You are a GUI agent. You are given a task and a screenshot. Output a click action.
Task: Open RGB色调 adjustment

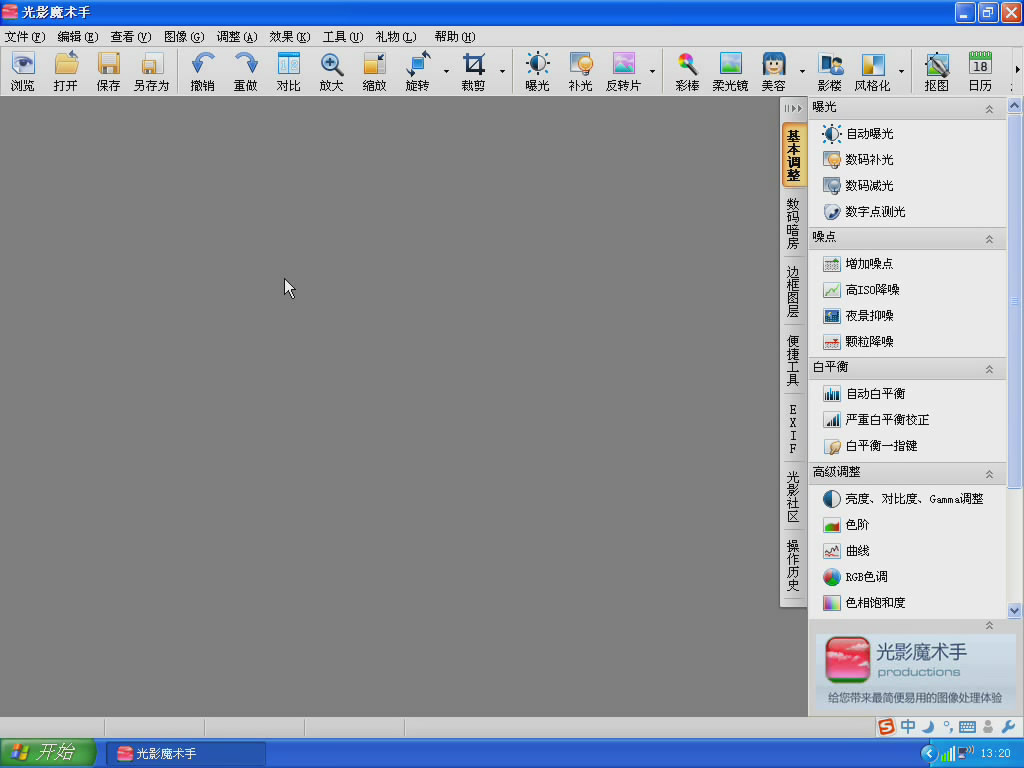tap(855, 577)
